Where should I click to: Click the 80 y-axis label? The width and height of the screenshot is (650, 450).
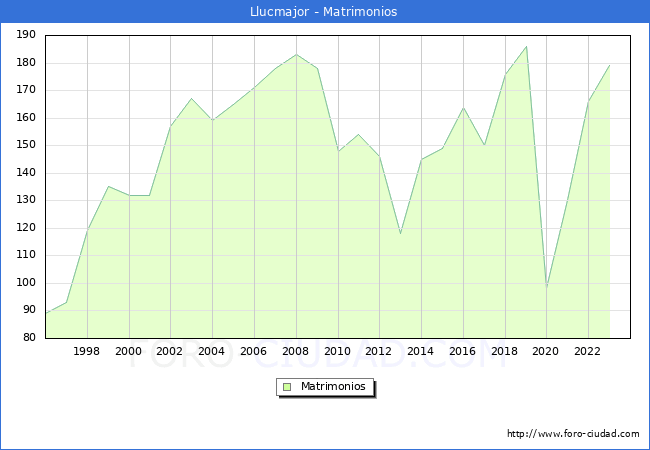[29, 337]
